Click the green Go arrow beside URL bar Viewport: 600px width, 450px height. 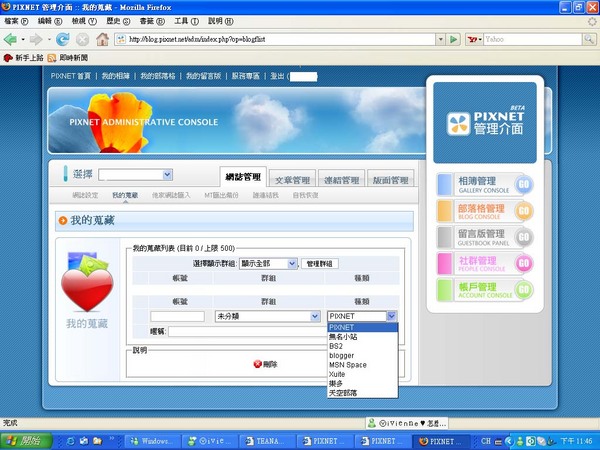pos(453,39)
